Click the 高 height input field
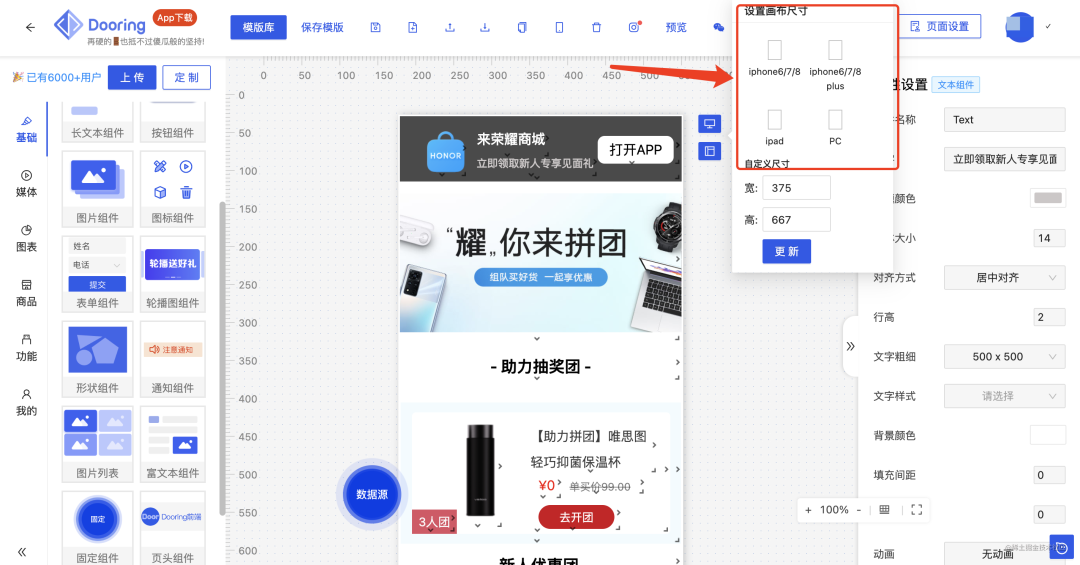The image size is (1080, 565). coord(796,220)
